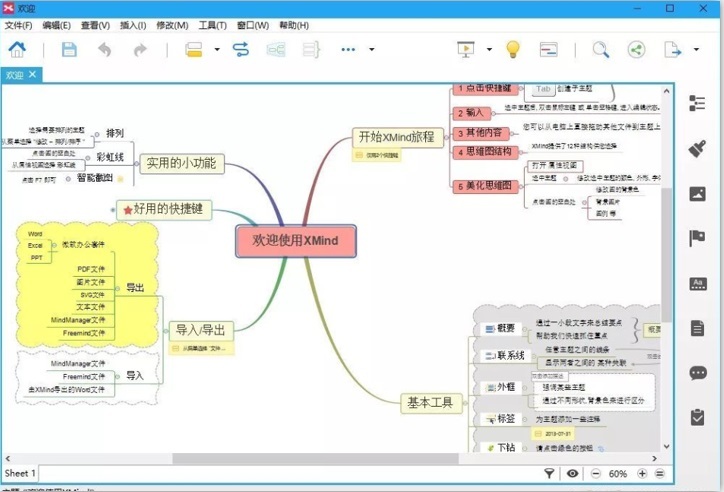Start presentation mode icon
Image resolution: width=724 pixels, height=492 pixels.
coord(466,49)
